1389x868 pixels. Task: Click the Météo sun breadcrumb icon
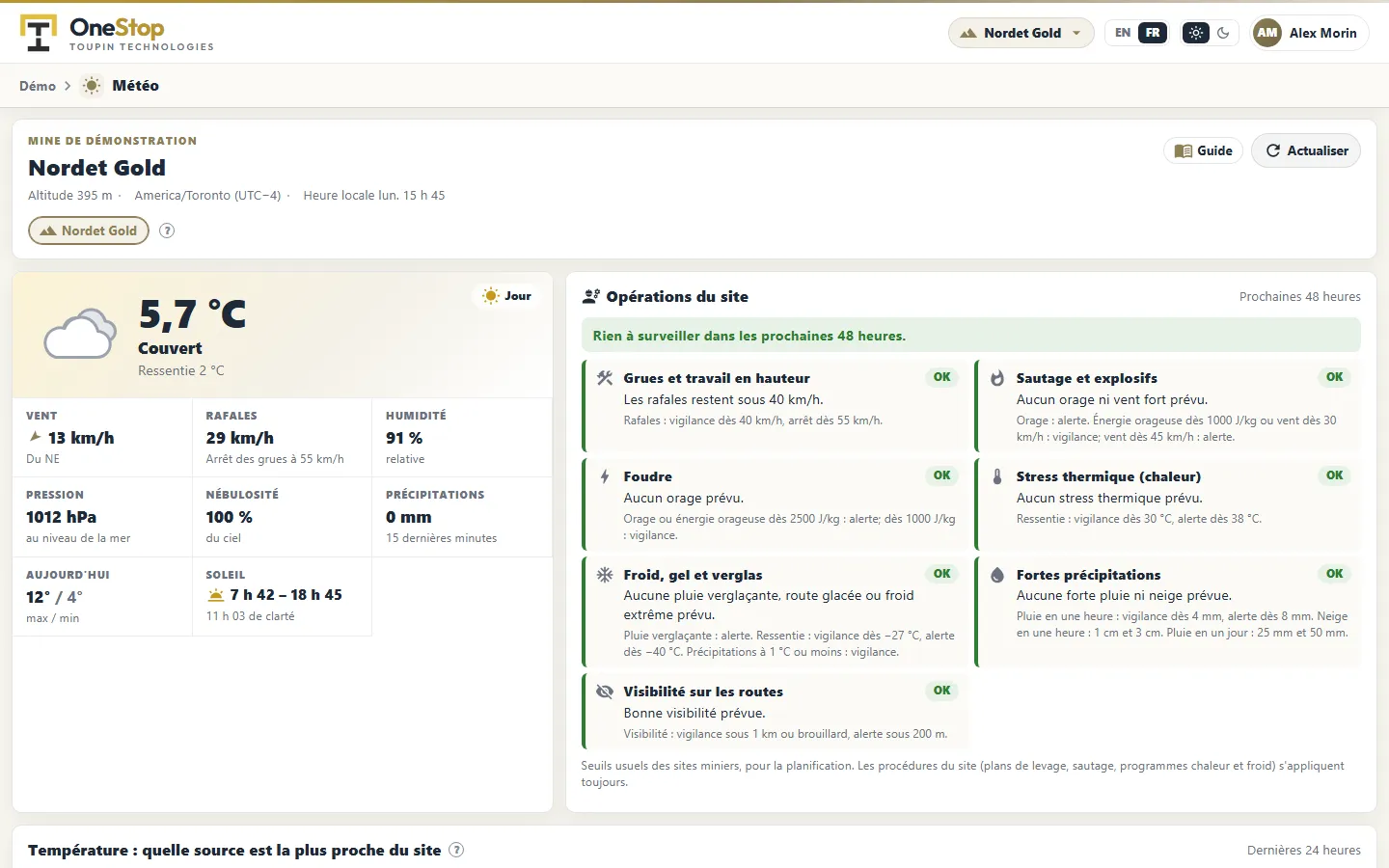pos(92,86)
